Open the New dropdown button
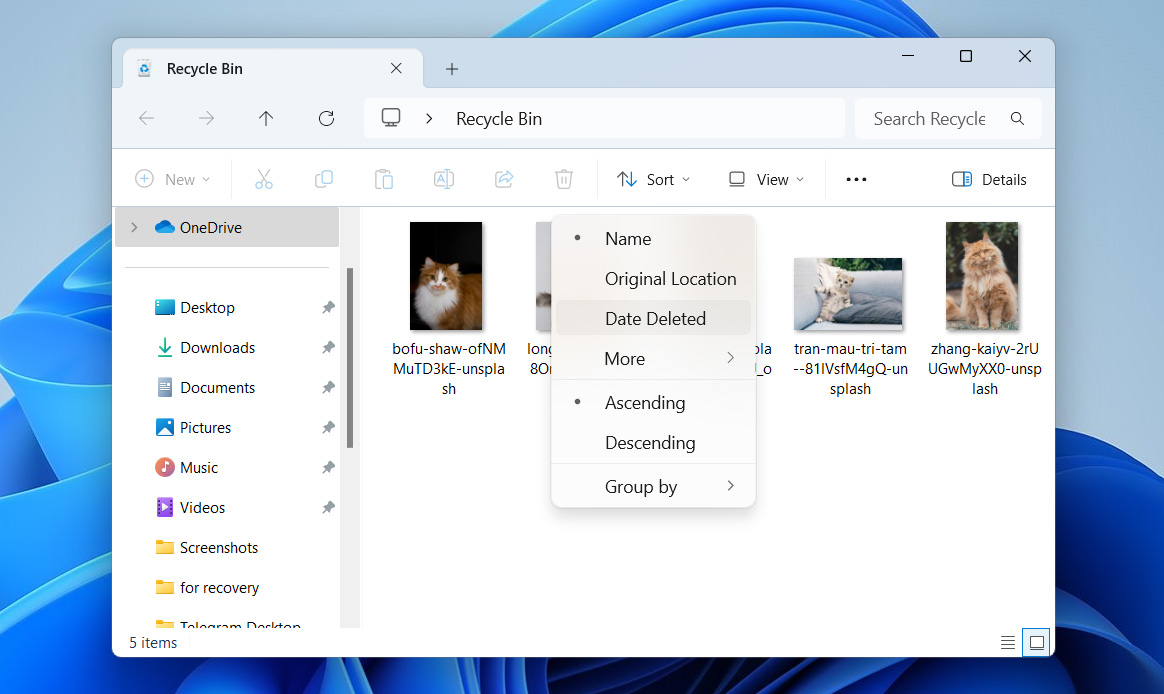 (x=172, y=179)
